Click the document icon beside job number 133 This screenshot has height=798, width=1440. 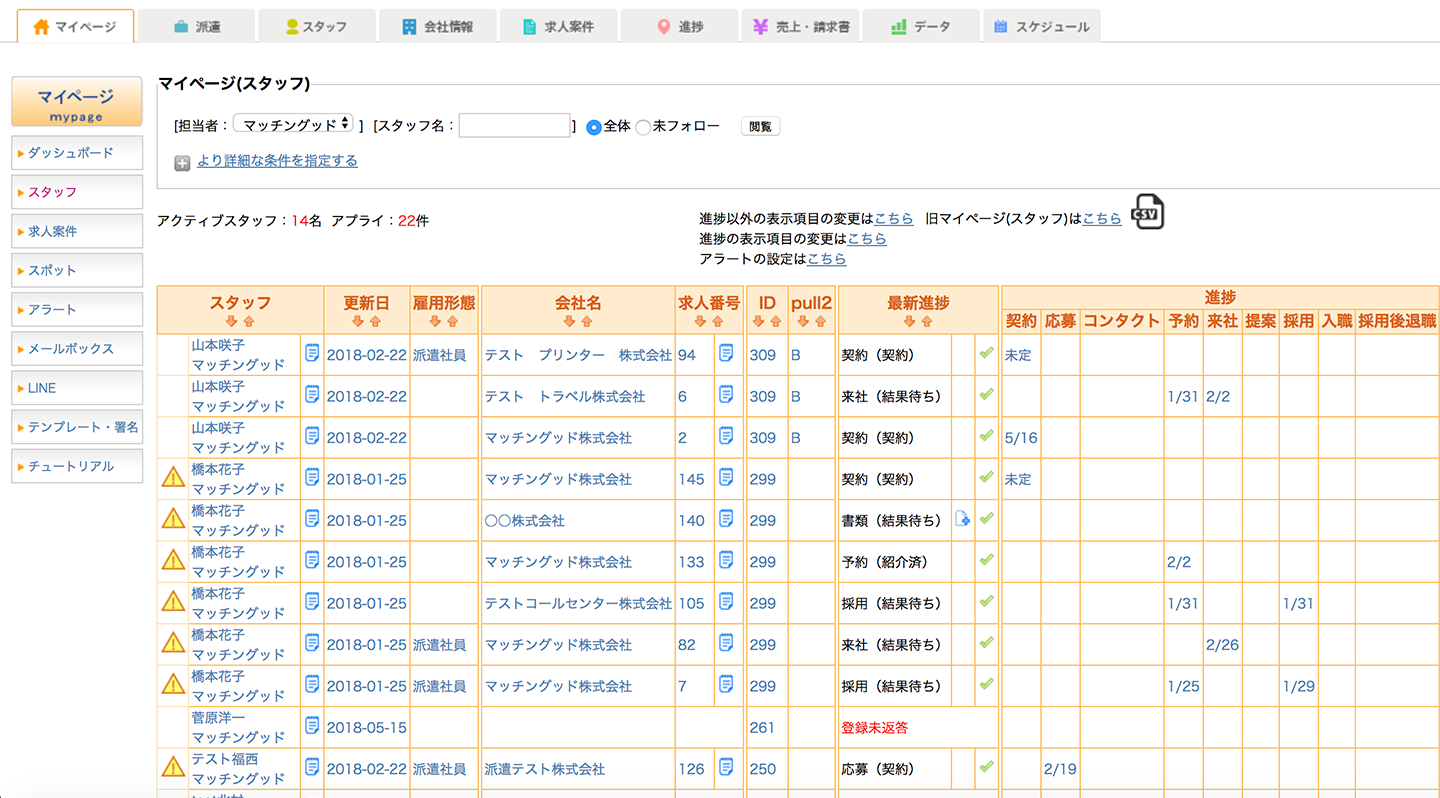[726, 560]
